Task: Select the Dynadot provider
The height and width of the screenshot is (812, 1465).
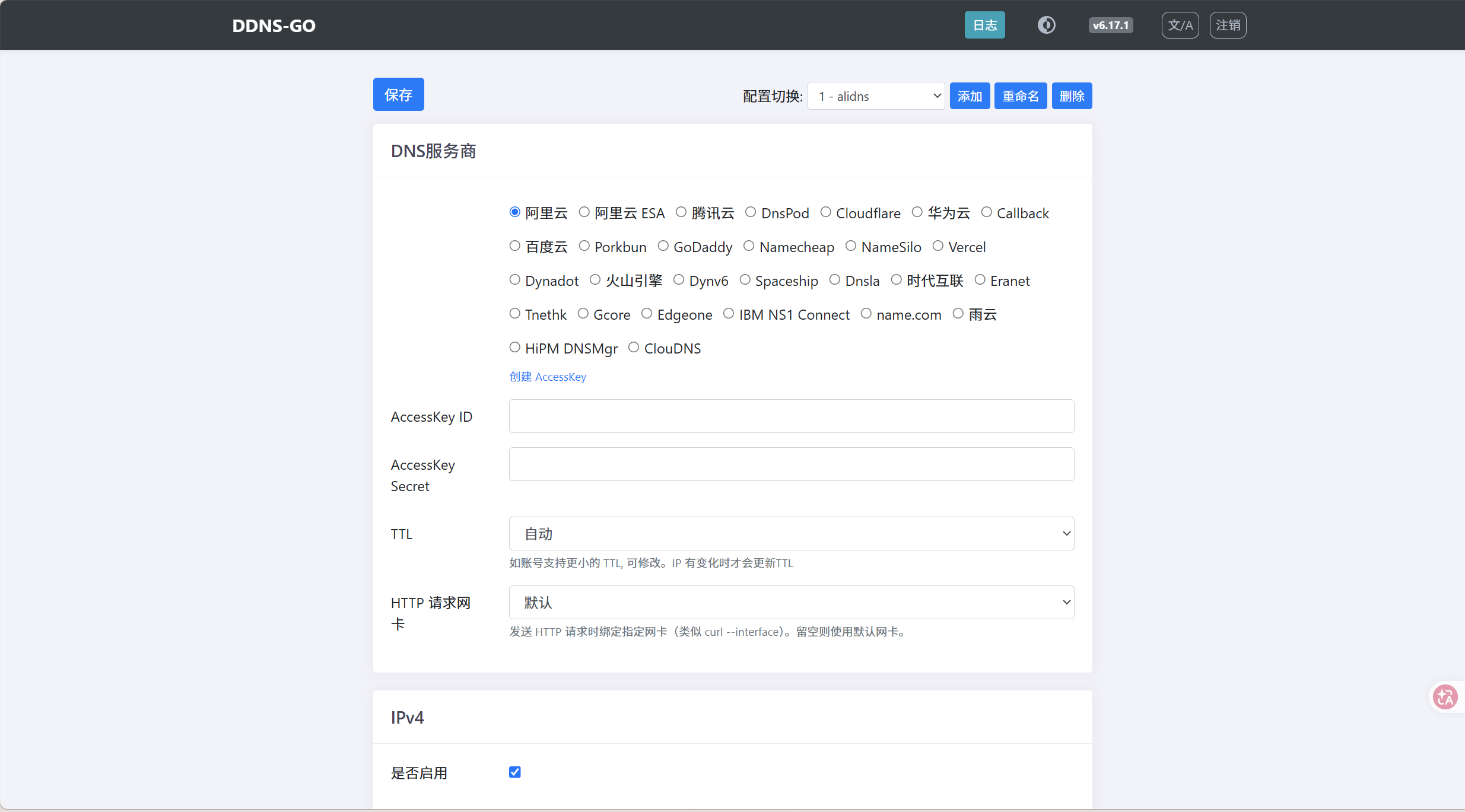Action: pyautogui.click(x=515, y=280)
